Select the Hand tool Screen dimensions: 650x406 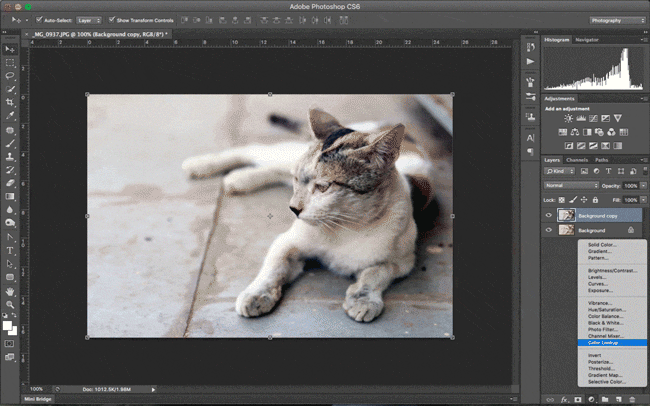pyautogui.click(x=10, y=292)
